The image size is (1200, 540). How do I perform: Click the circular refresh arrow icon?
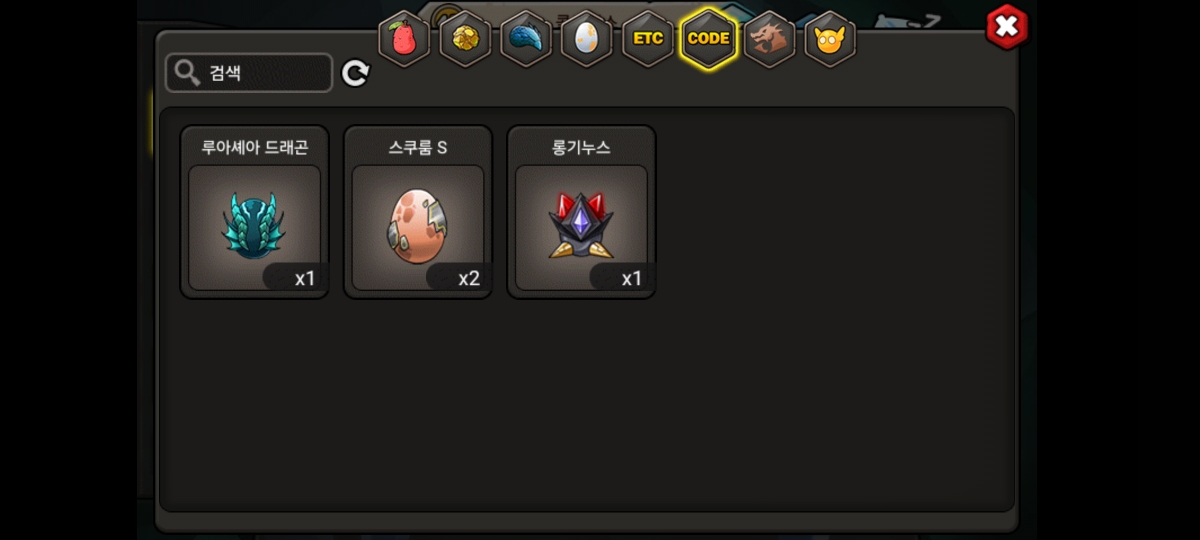(356, 73)
